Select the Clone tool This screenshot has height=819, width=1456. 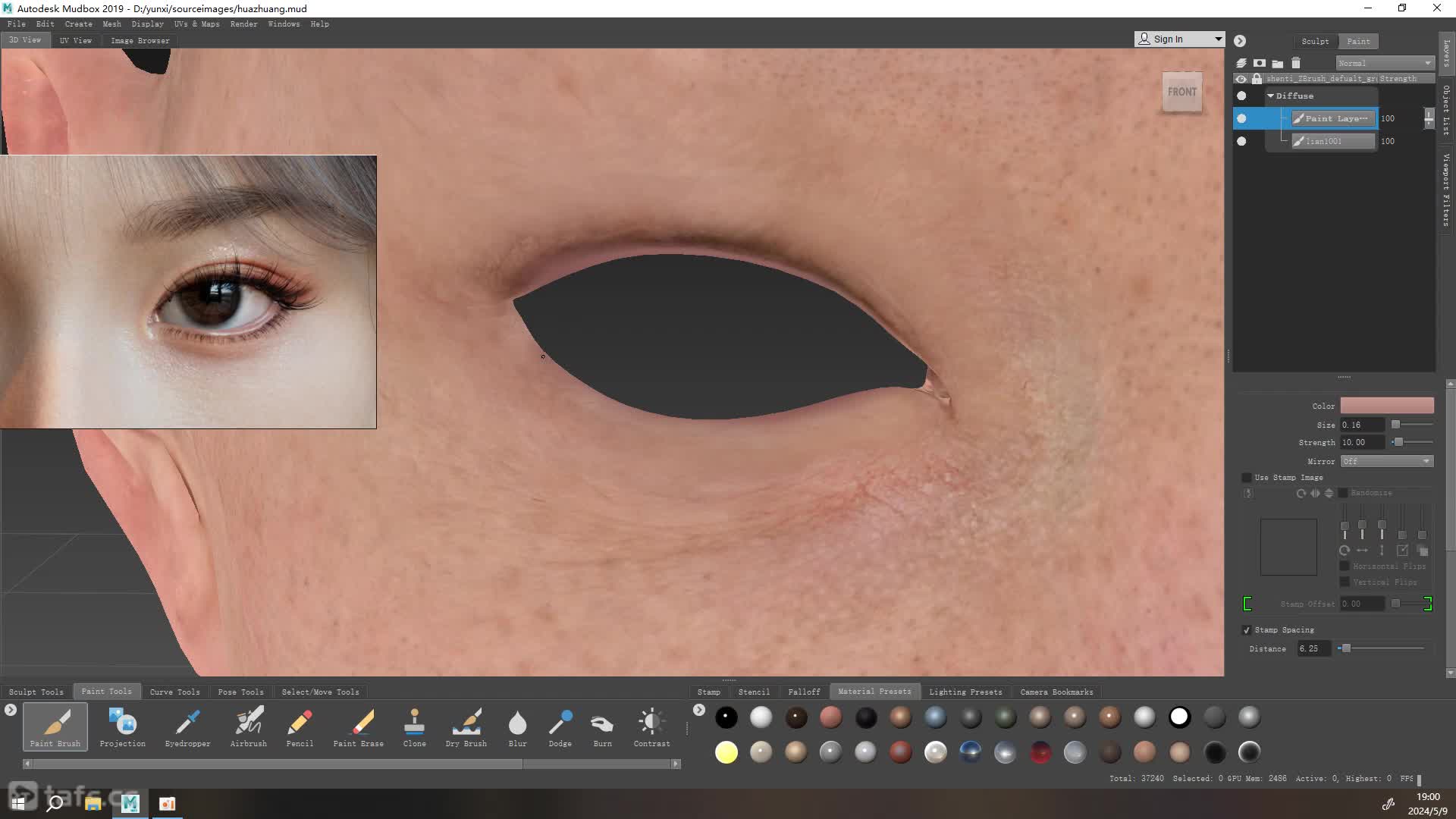[x=414, y=726]
